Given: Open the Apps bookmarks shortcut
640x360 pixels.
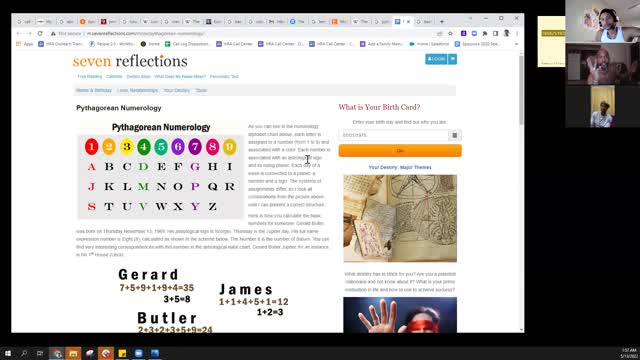Looking at the screenshot, I should (x=24, y=44).
